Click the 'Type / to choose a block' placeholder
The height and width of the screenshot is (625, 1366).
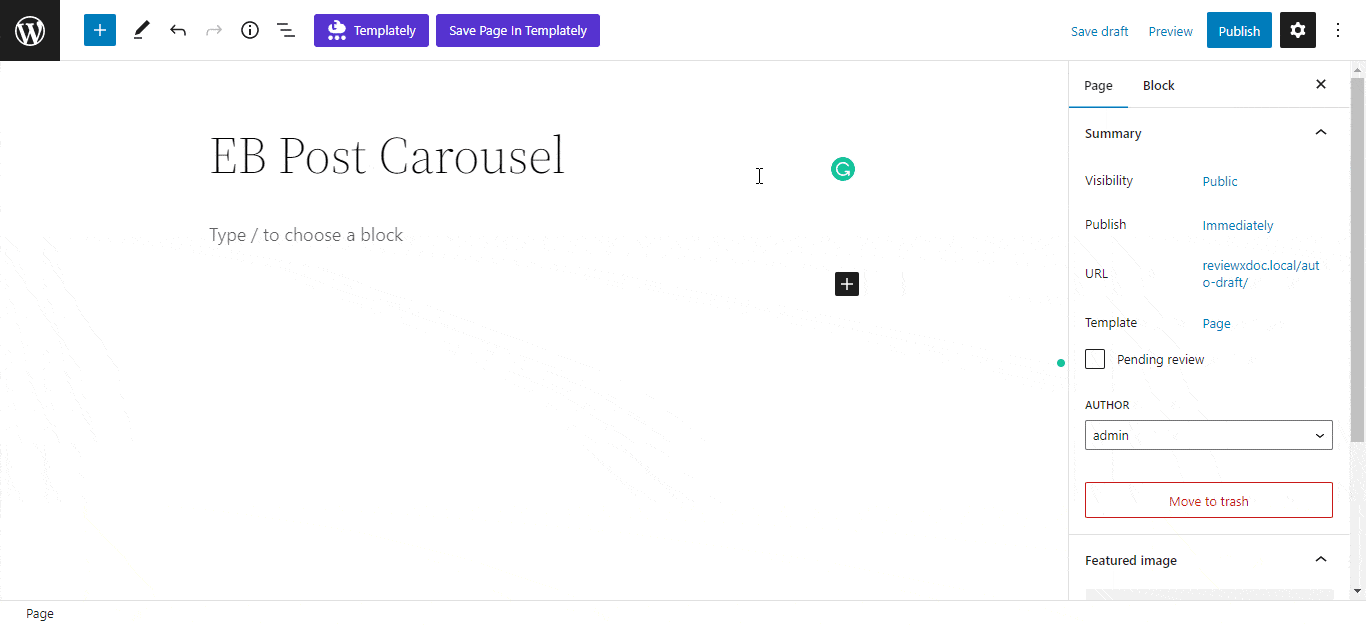(x=306, y=235)
